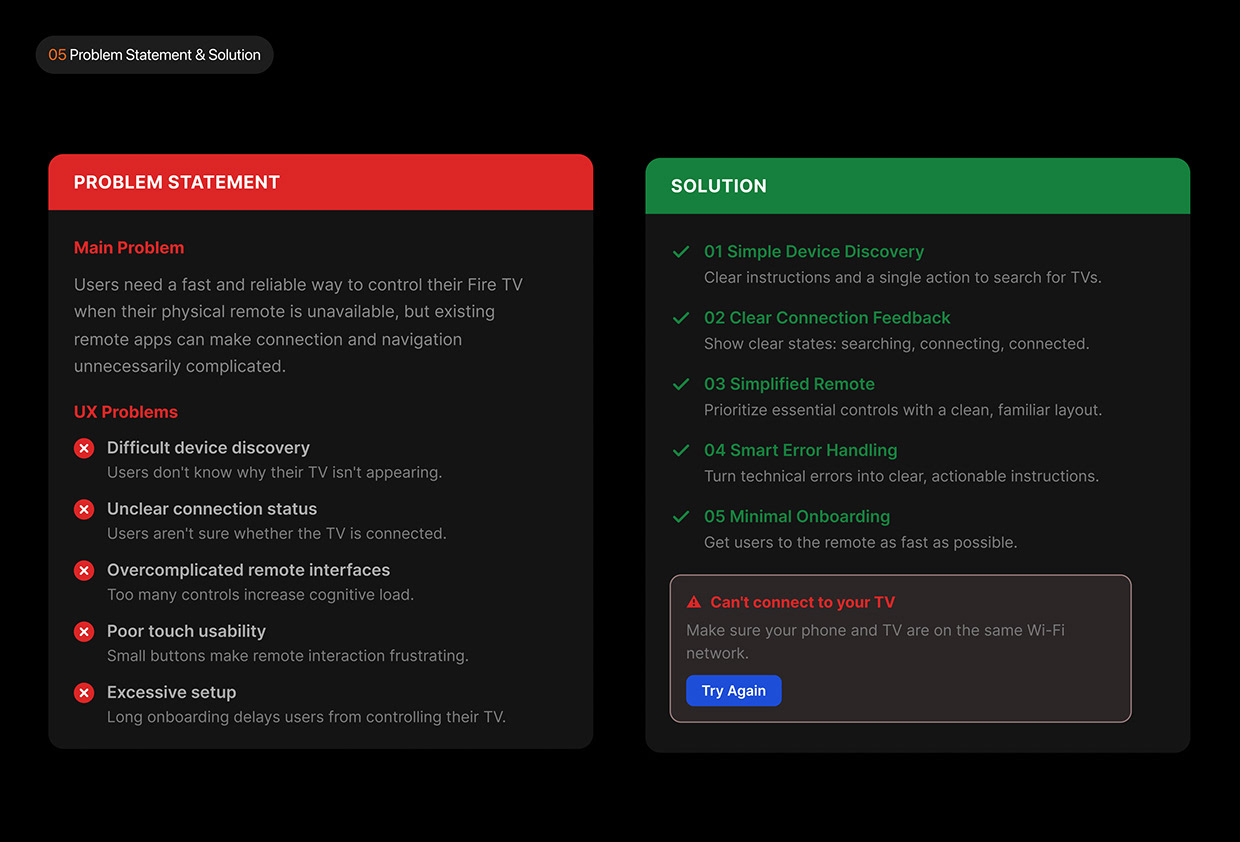Click the 03 Simplified Remote title

coord(789,384)
